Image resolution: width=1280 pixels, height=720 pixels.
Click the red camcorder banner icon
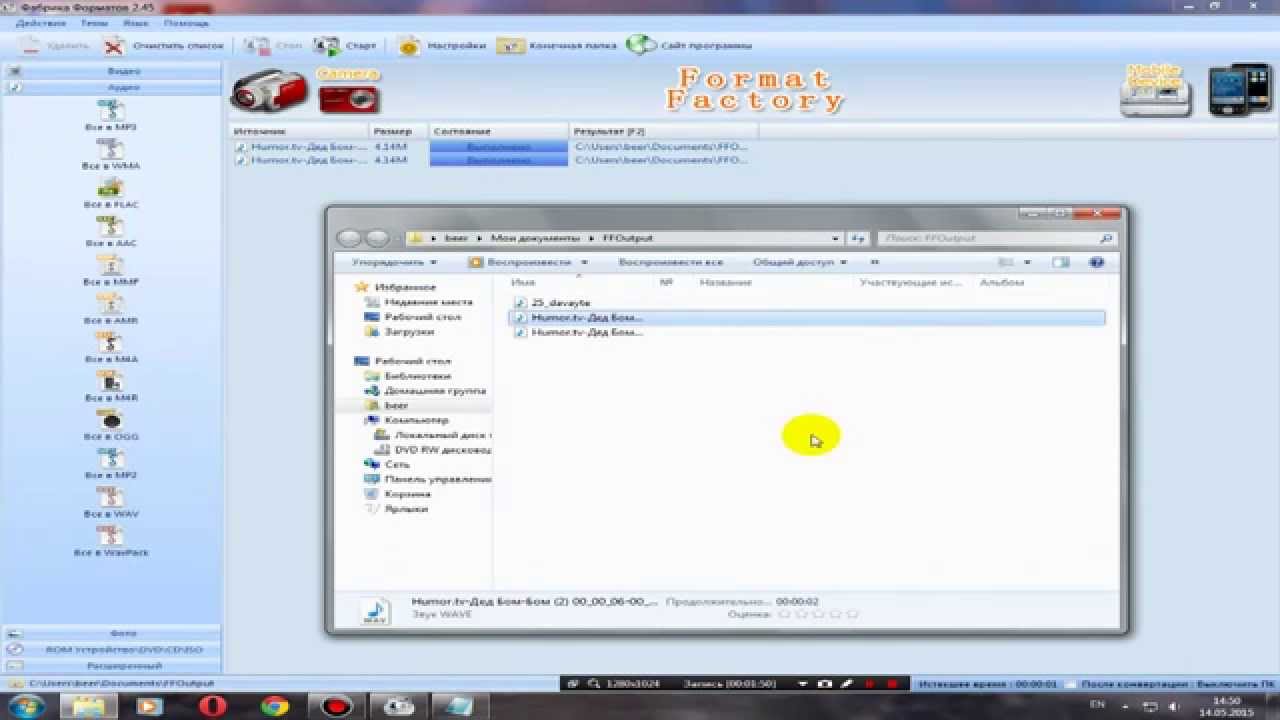point(270,92)
